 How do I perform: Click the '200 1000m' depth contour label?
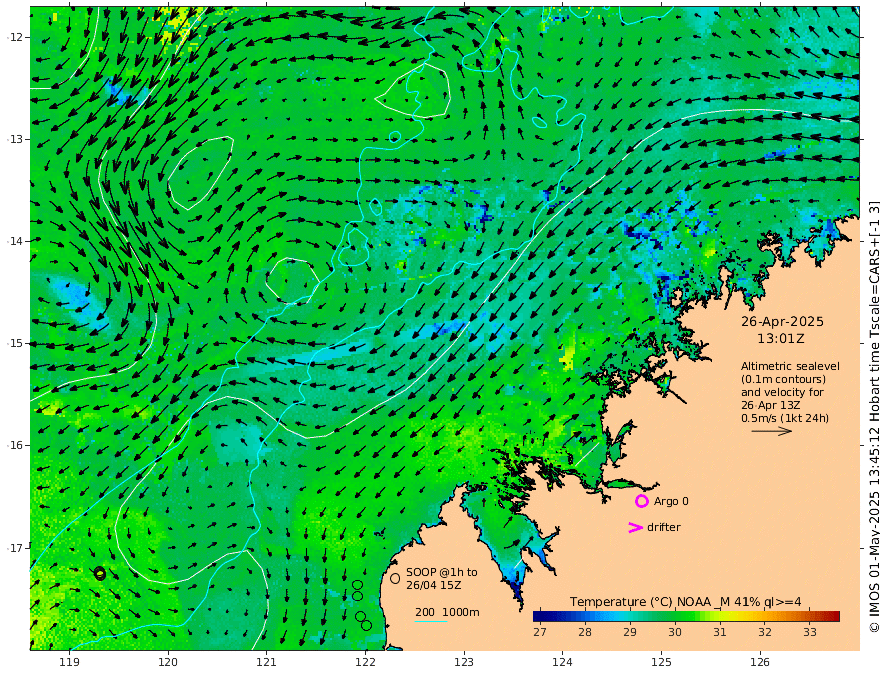click(447, 612)
